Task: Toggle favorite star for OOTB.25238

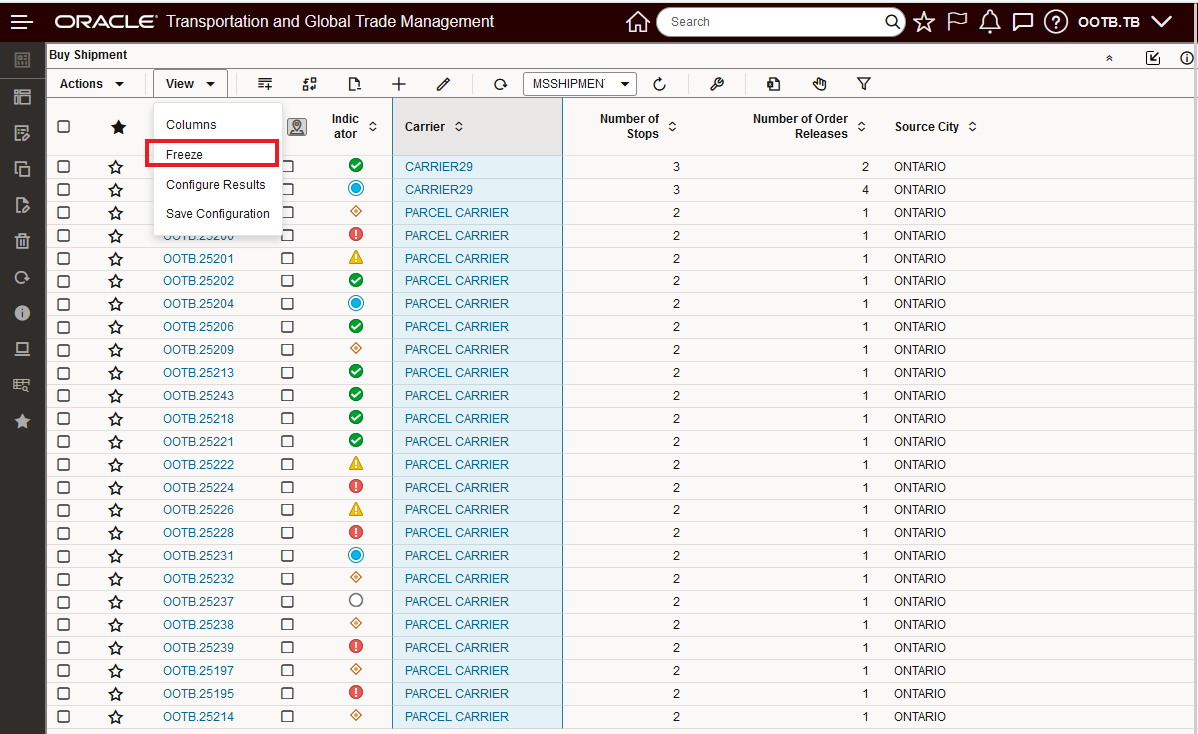Action: pos(115,625)
